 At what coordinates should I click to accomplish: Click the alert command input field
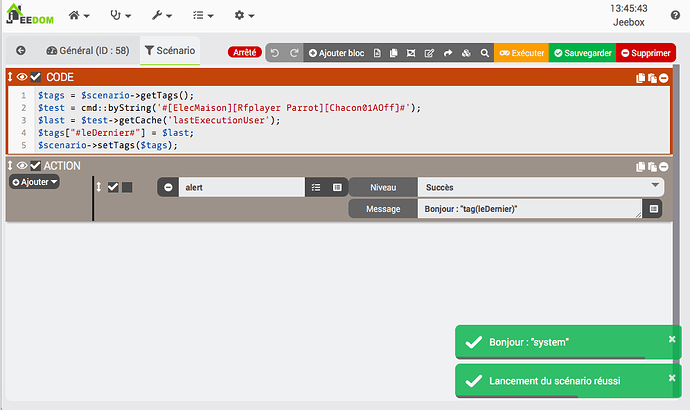point(242,187)
